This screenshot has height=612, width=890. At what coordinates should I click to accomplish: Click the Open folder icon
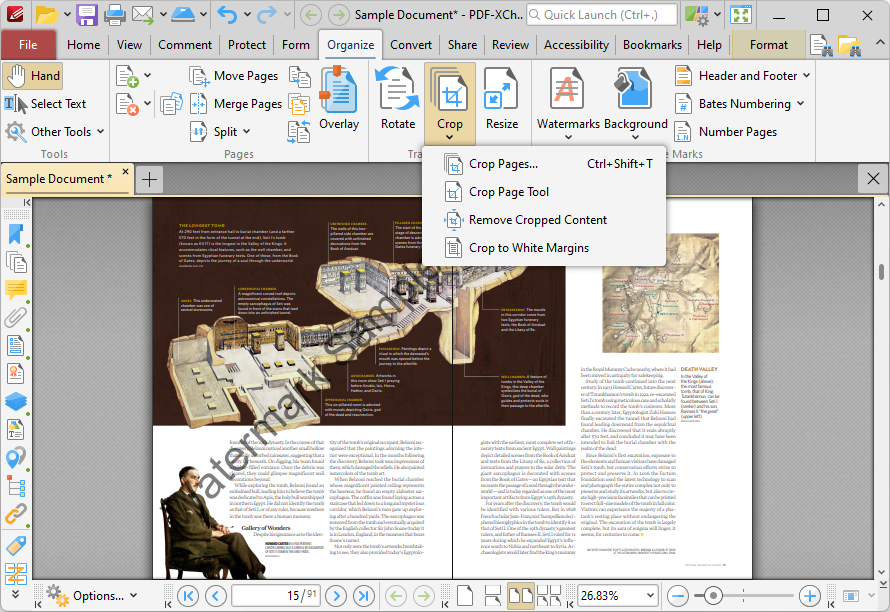pyautogui.click(x=47, y=15)
